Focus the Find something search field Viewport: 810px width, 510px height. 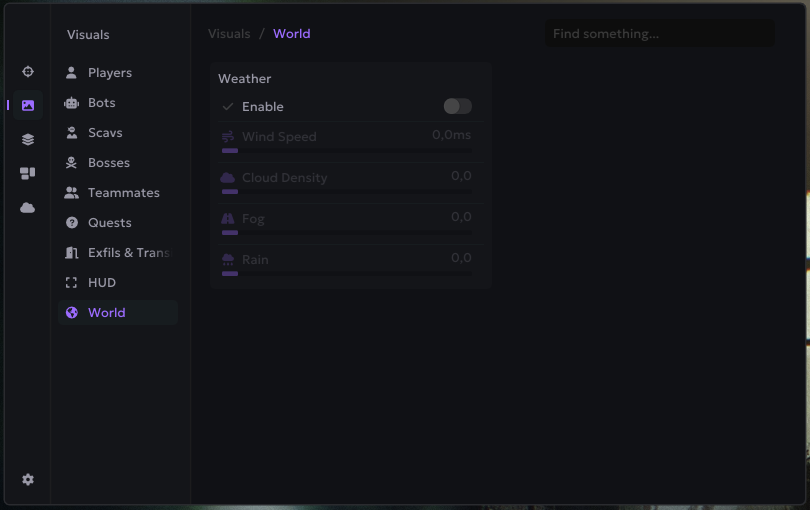[x=659, y=34]
